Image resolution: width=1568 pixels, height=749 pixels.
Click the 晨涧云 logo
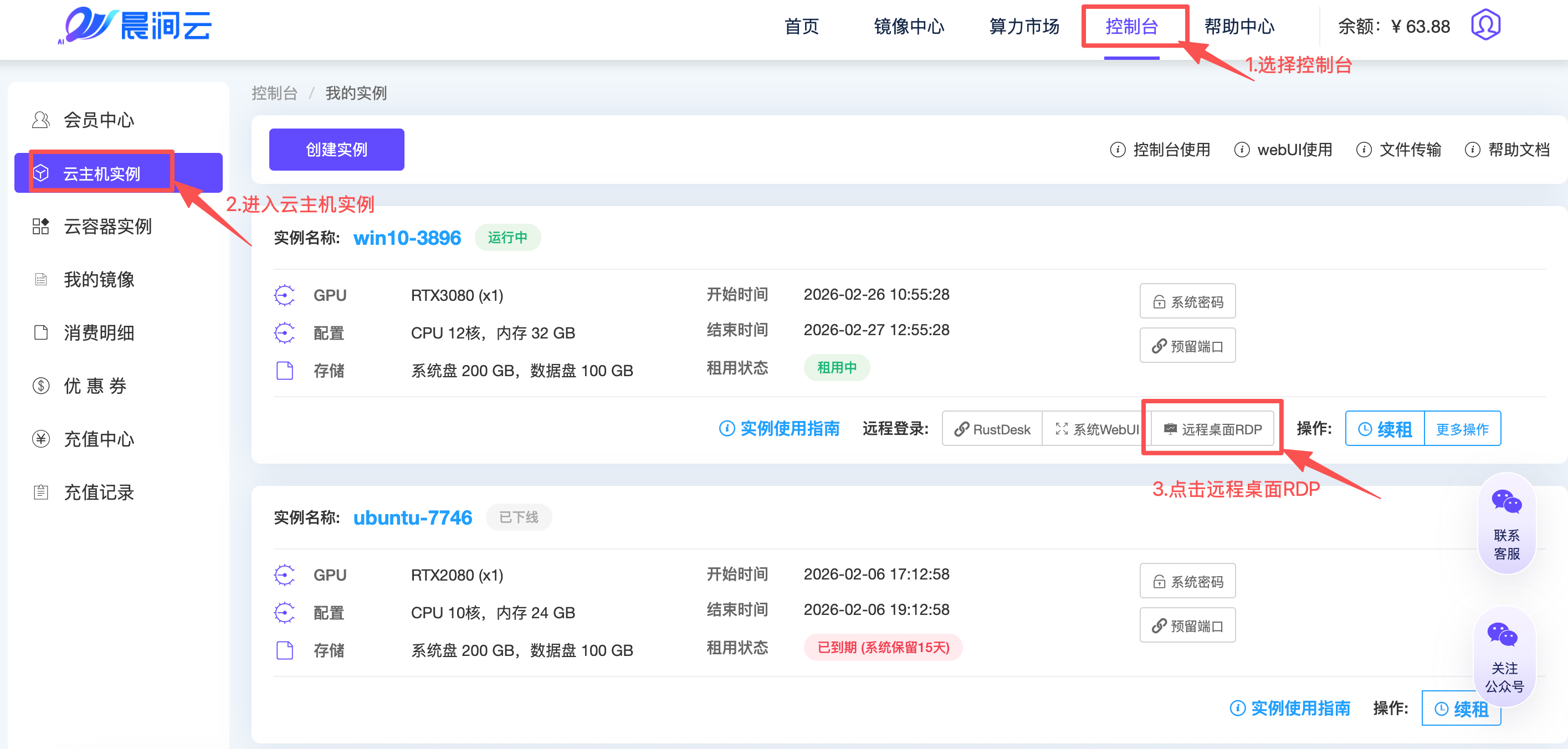(135, 25)
